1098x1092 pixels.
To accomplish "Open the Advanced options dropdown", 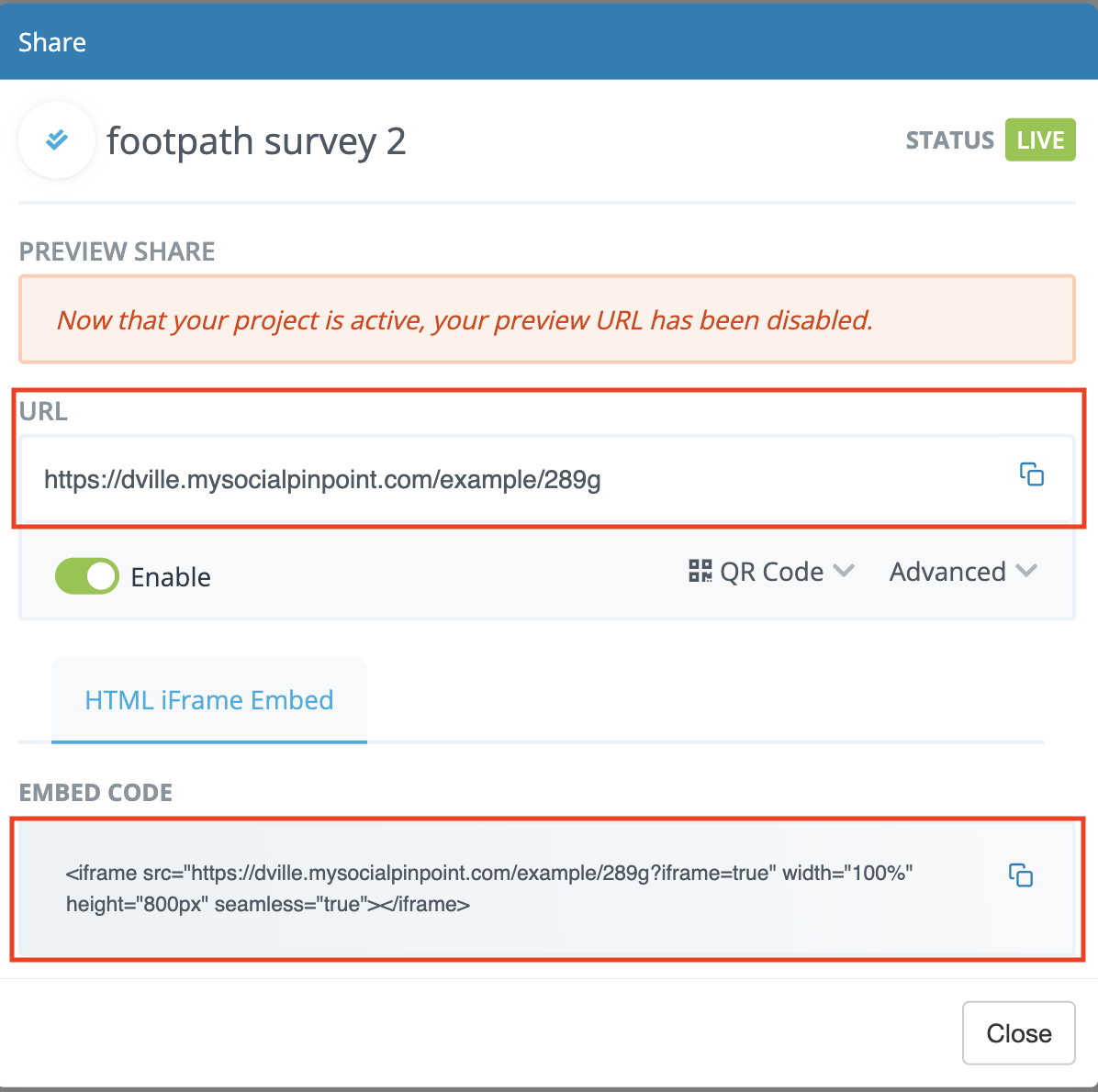I will pos(962,572).
